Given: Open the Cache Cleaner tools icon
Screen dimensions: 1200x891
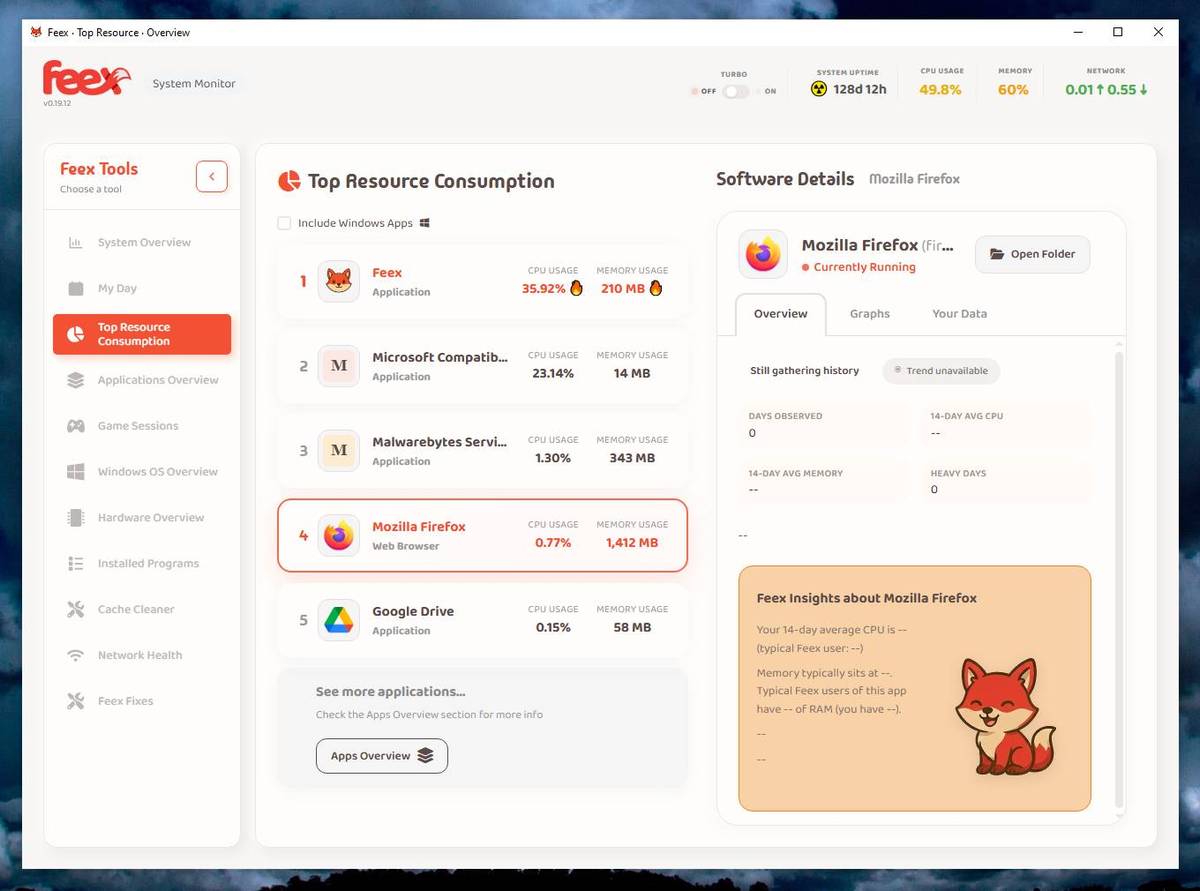Looking at the screenshot, I should [x=75, y=609].
